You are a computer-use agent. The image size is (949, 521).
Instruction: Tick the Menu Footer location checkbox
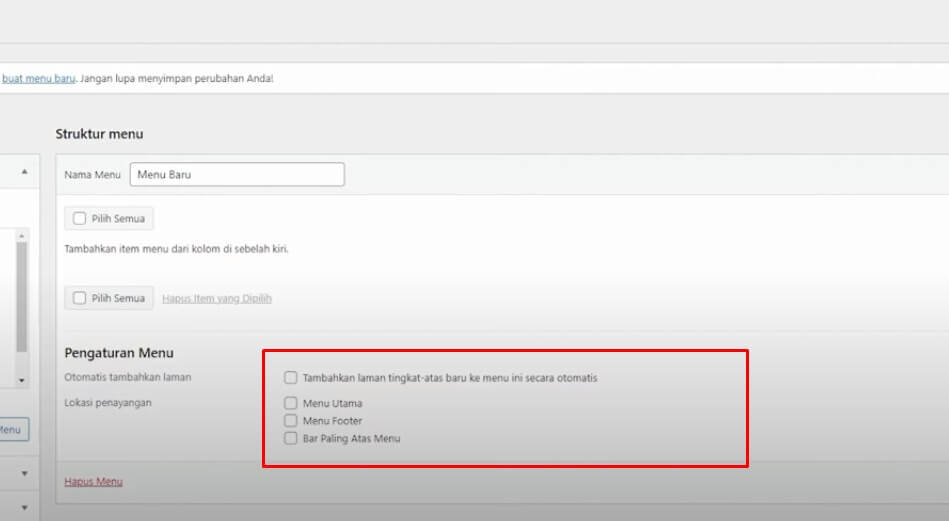click(x=291, y=421)
